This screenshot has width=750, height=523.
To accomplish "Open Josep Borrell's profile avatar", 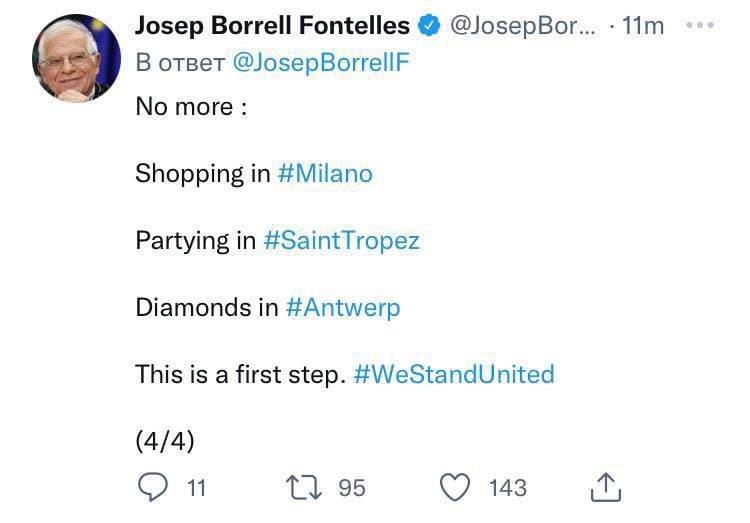I will pyautogui.click(x=77, y=59).
